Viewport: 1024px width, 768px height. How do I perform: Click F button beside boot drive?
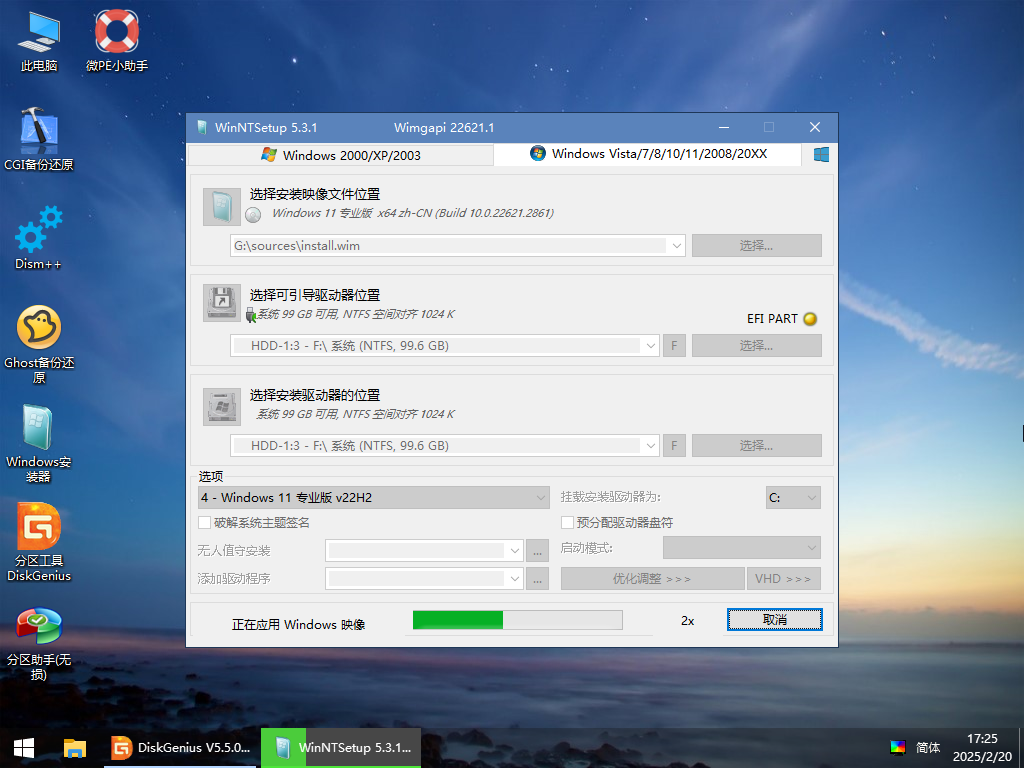click(x=675, y=345)
